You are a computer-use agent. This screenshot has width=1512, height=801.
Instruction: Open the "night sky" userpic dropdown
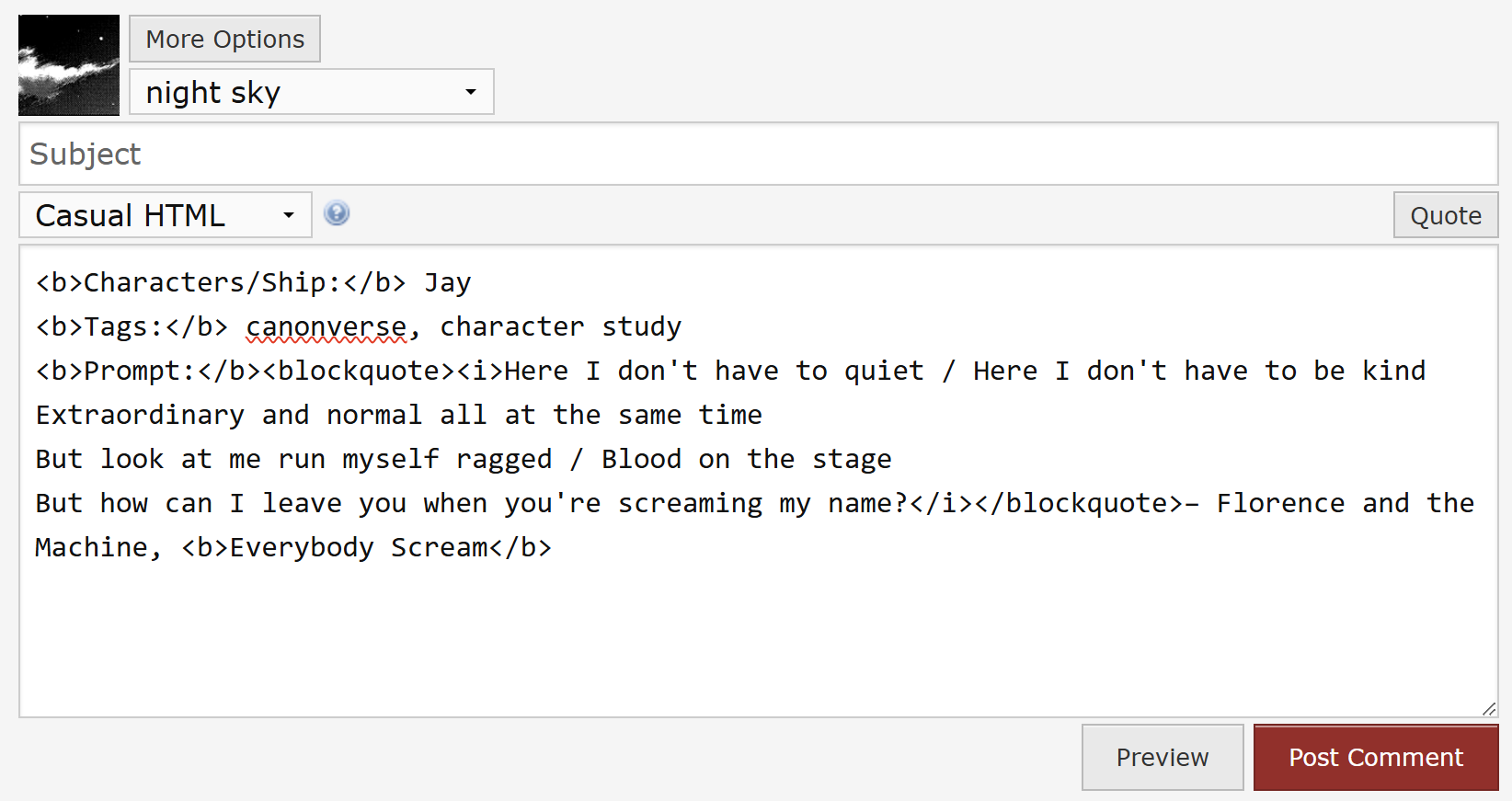coord(311,92)
